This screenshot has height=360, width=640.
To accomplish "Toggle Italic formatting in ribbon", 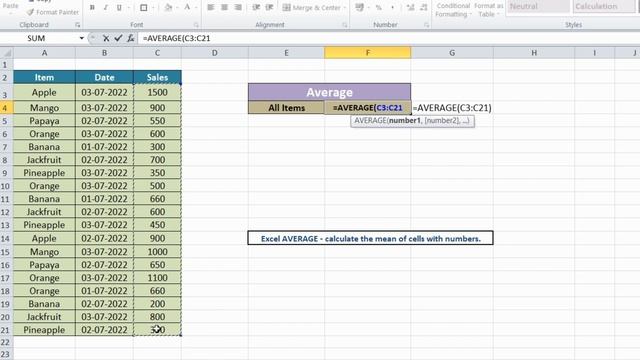I will tap(105, 7).
